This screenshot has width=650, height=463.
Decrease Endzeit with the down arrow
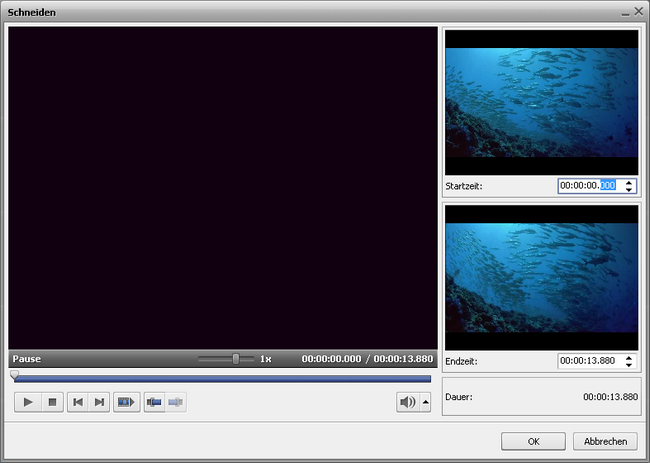coord(629,364)
